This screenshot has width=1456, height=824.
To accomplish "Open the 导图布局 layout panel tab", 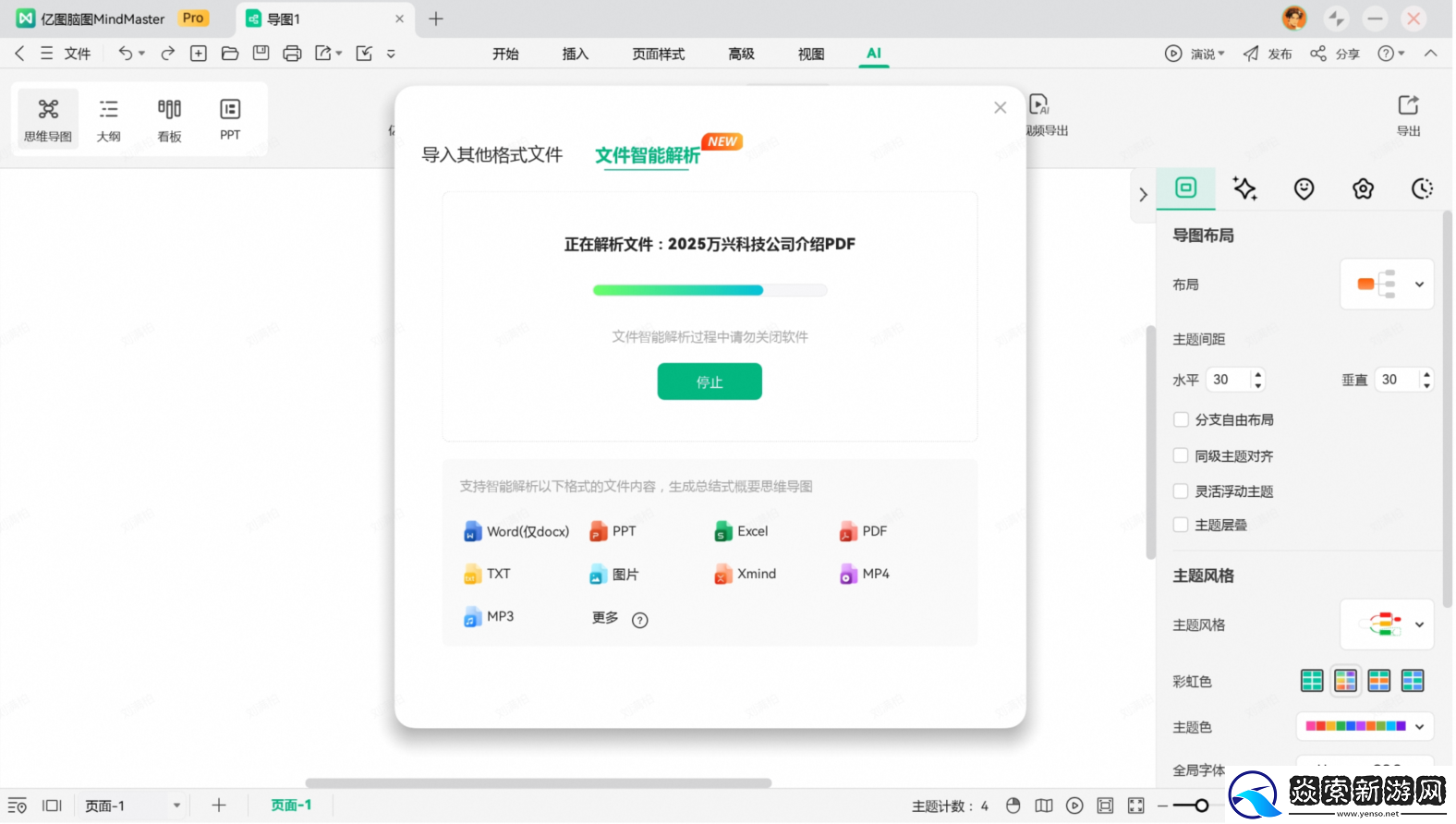I will [1185, 188].
